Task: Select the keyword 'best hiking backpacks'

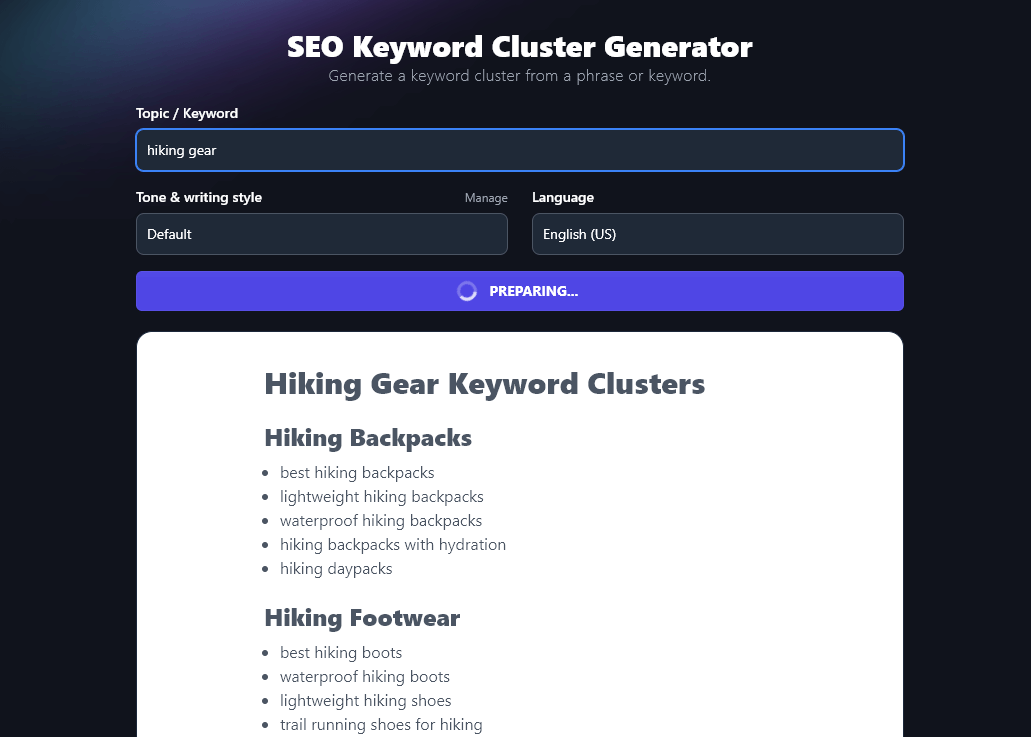Action: coord(357,472)
